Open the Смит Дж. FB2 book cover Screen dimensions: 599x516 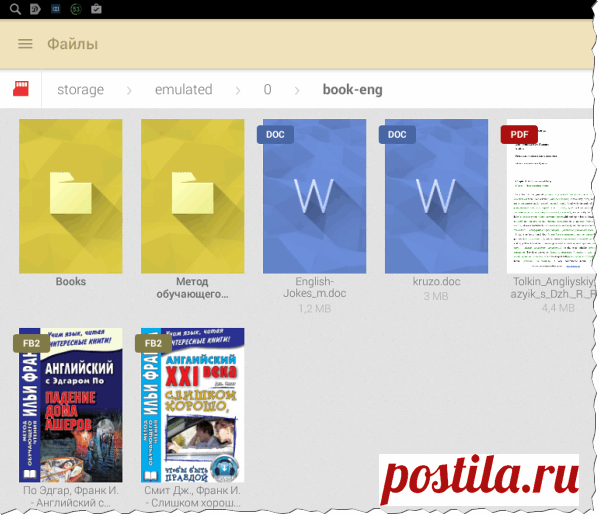click(x=193, y=405)
